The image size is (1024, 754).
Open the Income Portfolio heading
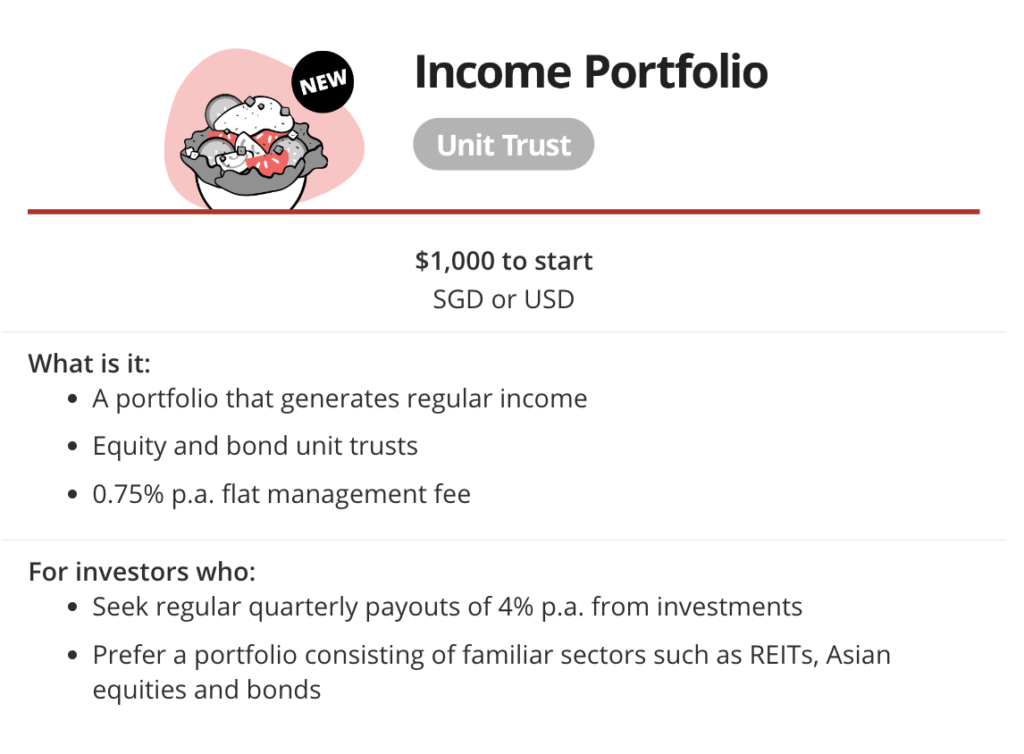[x=591, y=71]
